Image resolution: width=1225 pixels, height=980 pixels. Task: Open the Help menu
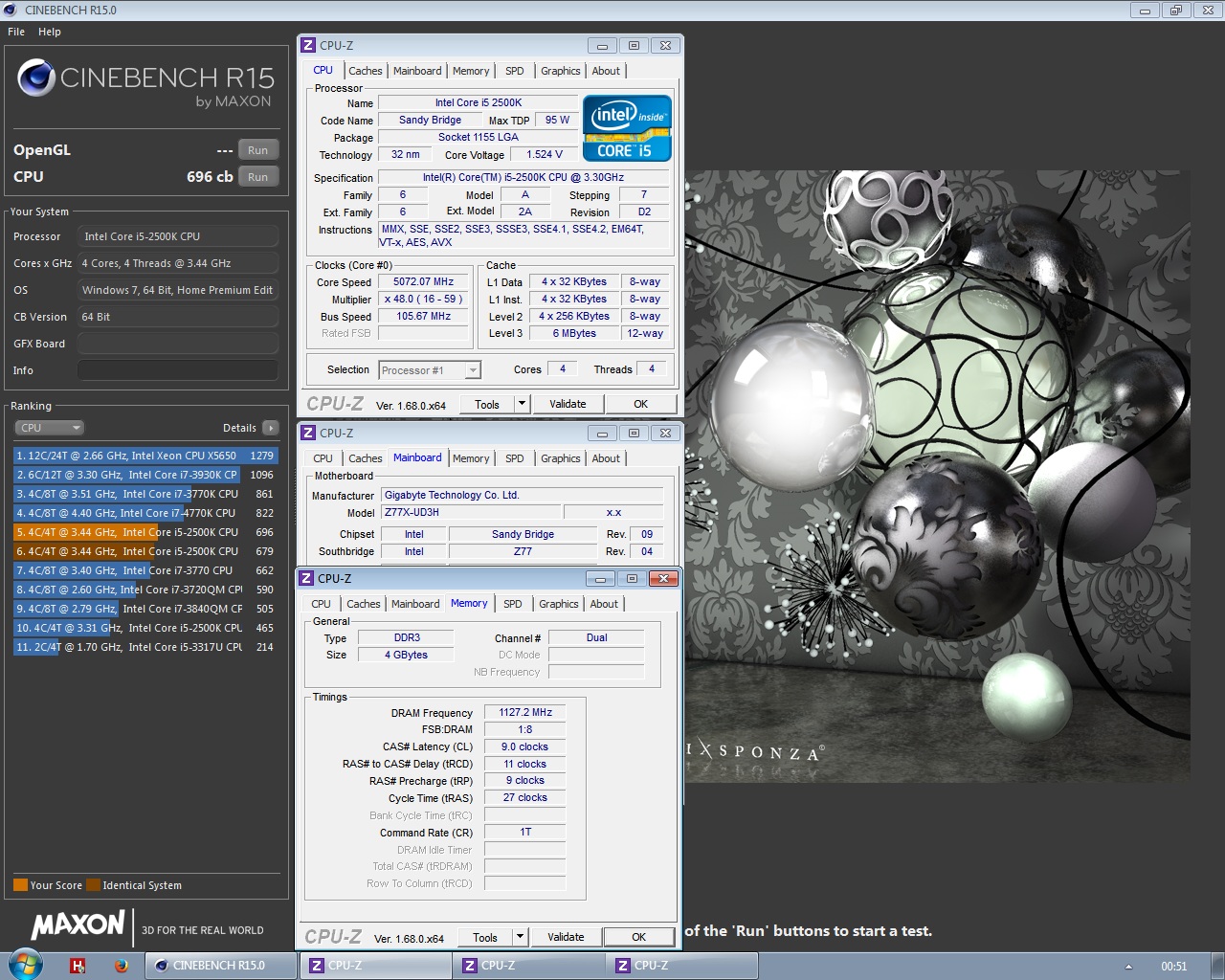pos(50,32)
